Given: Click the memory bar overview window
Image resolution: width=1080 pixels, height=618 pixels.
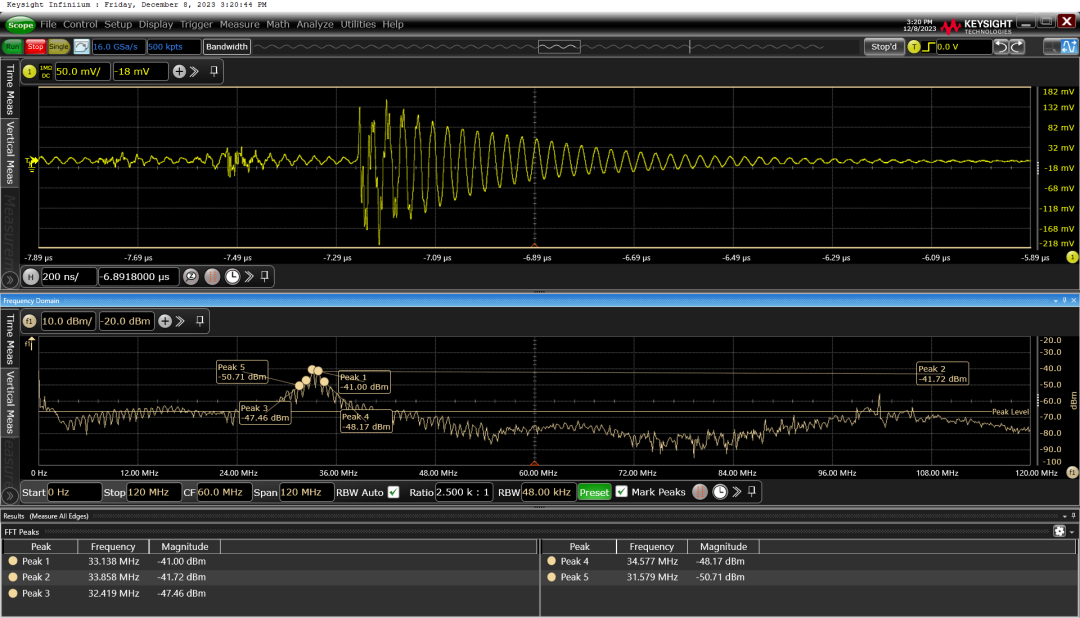Looking at the screenshot, I should pos(559,47).
